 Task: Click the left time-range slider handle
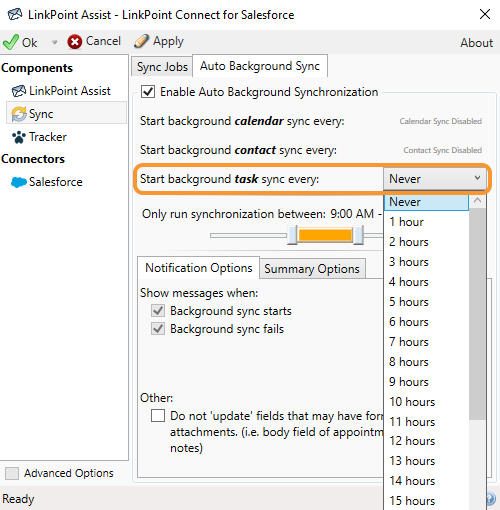[x=292, y=235]
